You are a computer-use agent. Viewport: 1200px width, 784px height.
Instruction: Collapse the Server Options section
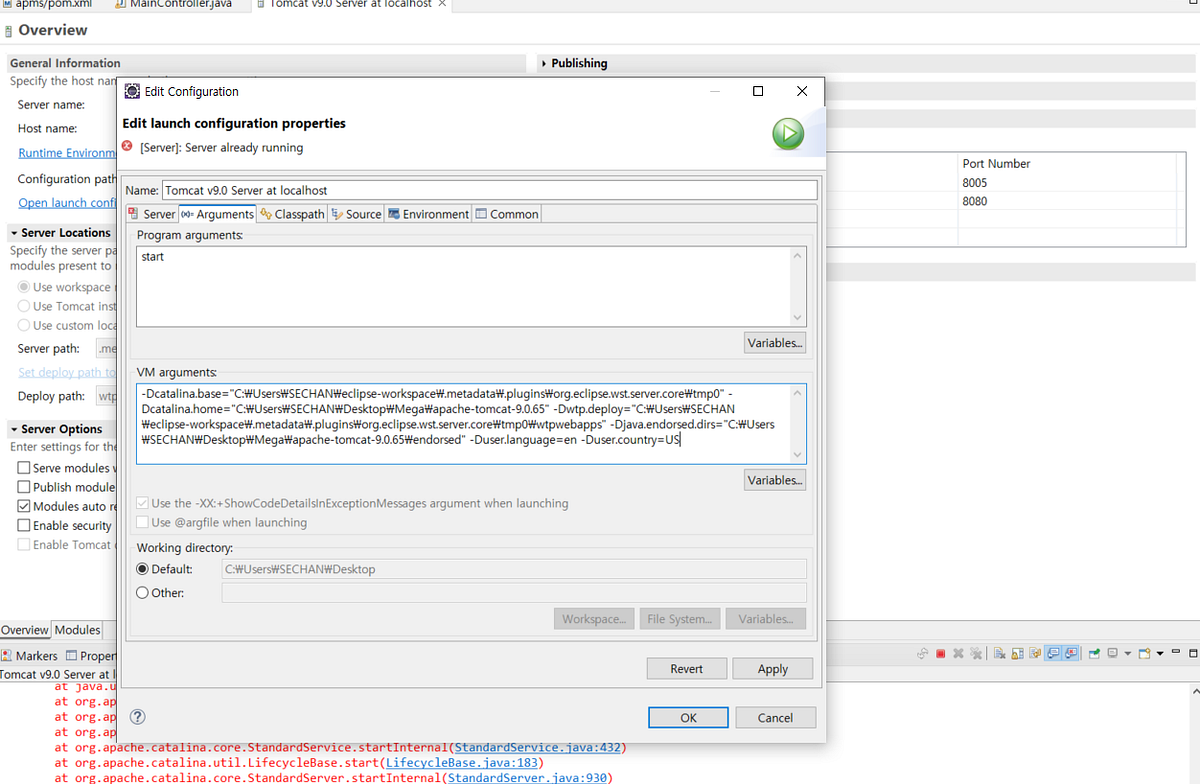coord(13,429)
